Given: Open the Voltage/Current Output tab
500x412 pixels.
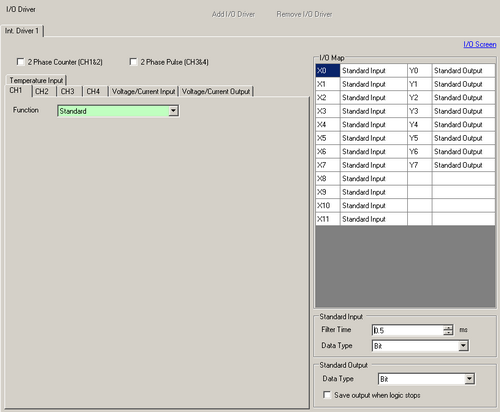Looking at the screenshot, I should coord(216,91).
